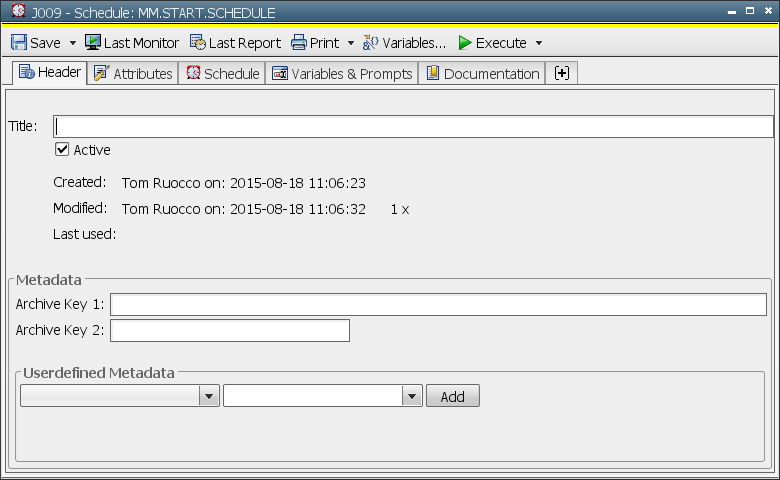Open first Userdefined Metadata combo box
This screenshot has height=480, width=780.
[119, 396]
